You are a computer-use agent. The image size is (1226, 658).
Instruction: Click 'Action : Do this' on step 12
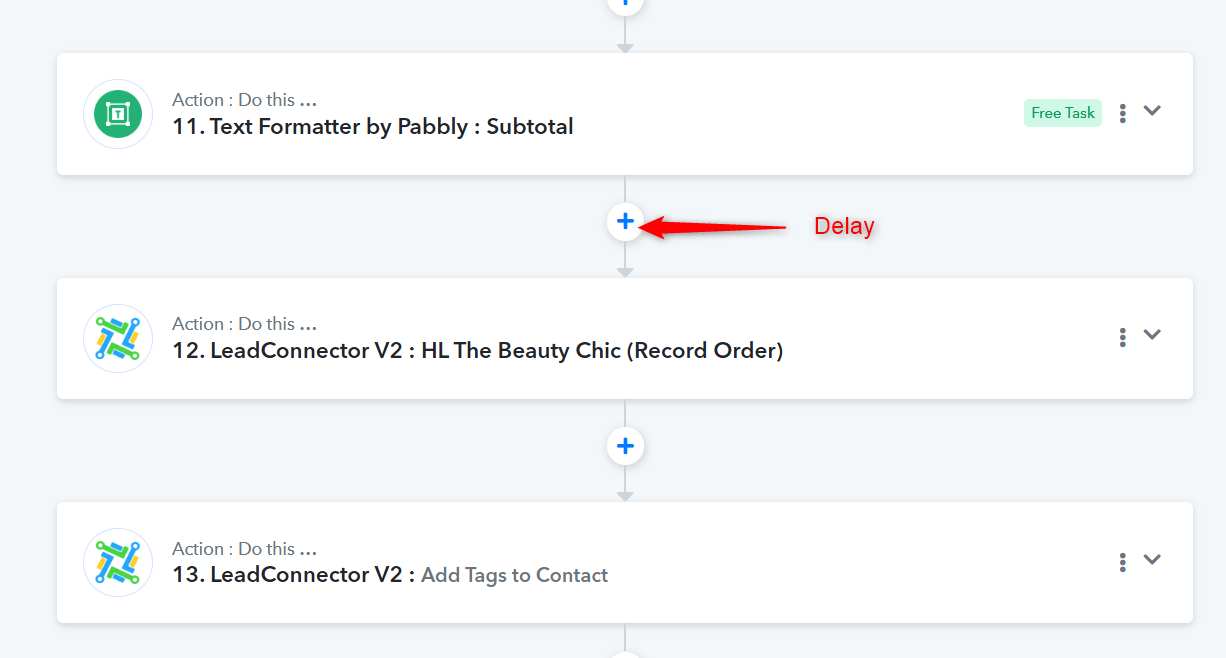[244, 324]
